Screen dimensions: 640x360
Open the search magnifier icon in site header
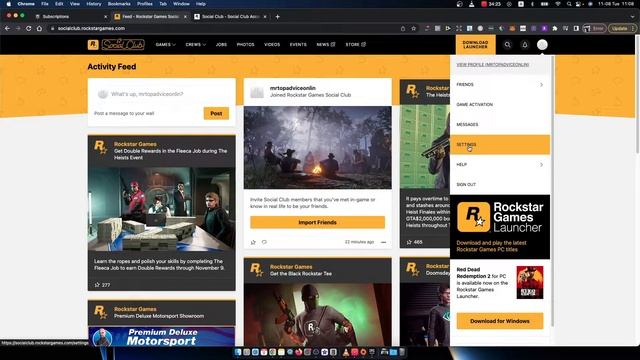click(x=507, y=44)
